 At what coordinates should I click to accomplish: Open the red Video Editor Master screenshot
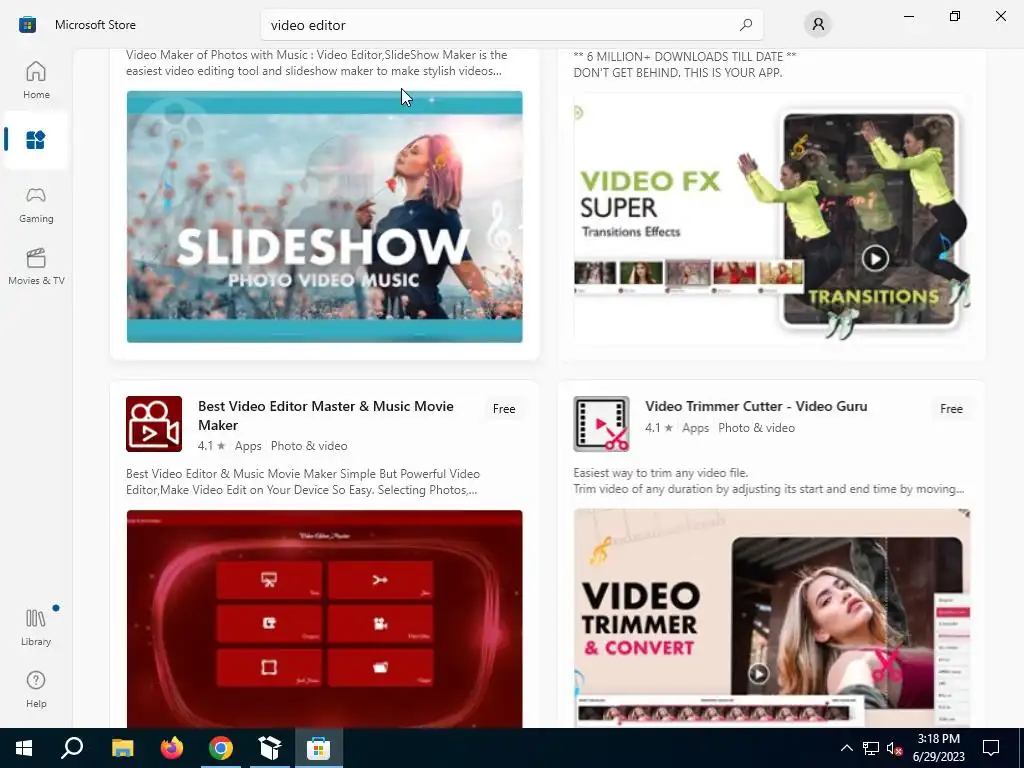click(325, 618)
